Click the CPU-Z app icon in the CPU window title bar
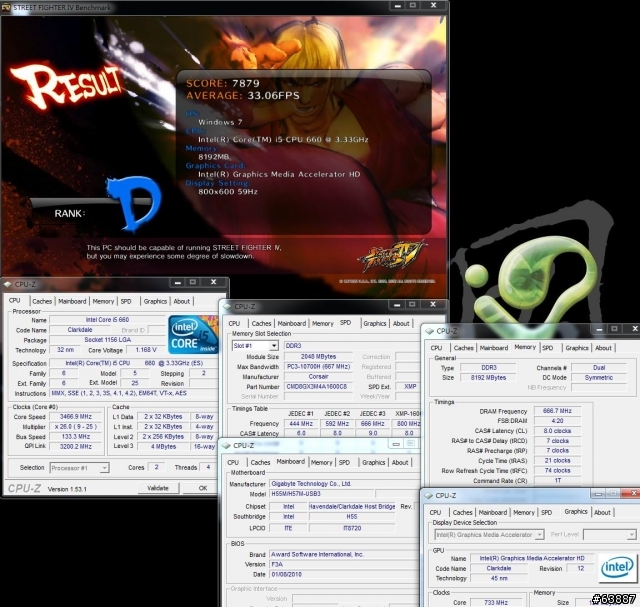Screen dimensions: 640x607 click(7, 284)
